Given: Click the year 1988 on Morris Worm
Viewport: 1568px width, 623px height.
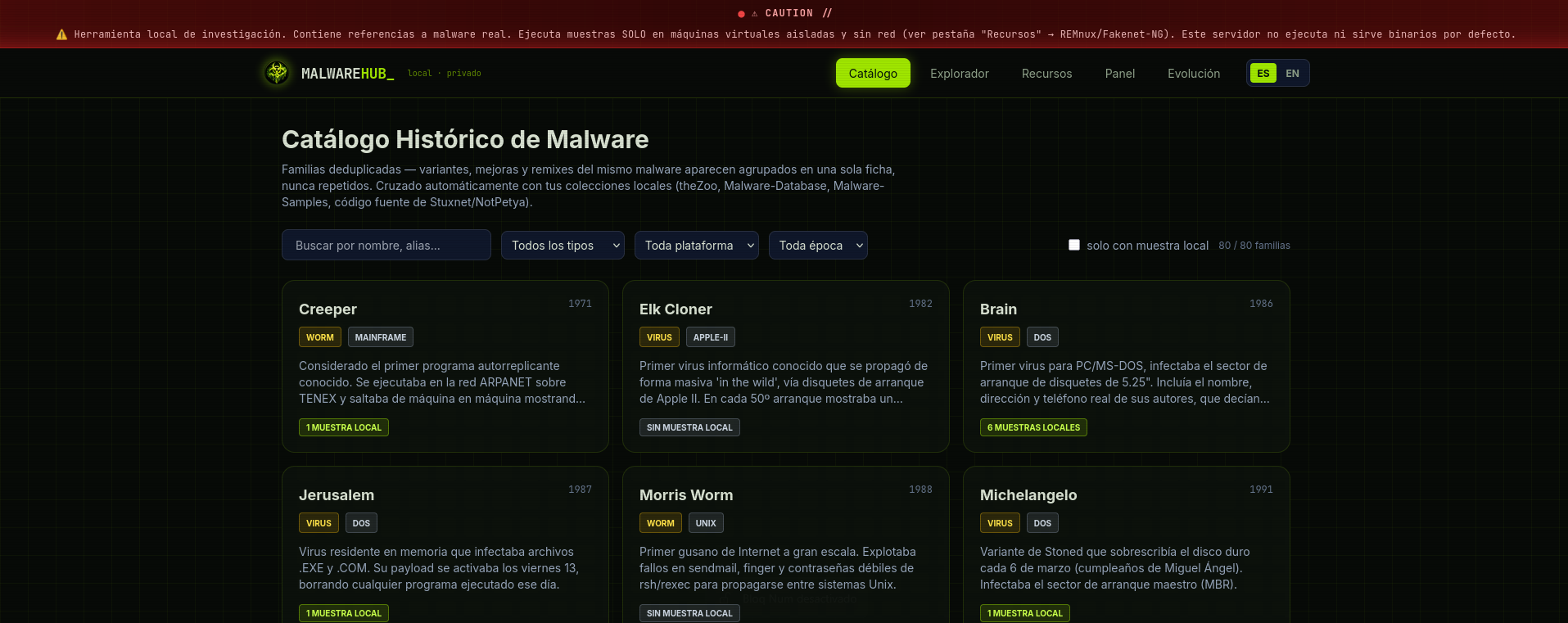Looking at the screenshot, I should tap(920, 490).
